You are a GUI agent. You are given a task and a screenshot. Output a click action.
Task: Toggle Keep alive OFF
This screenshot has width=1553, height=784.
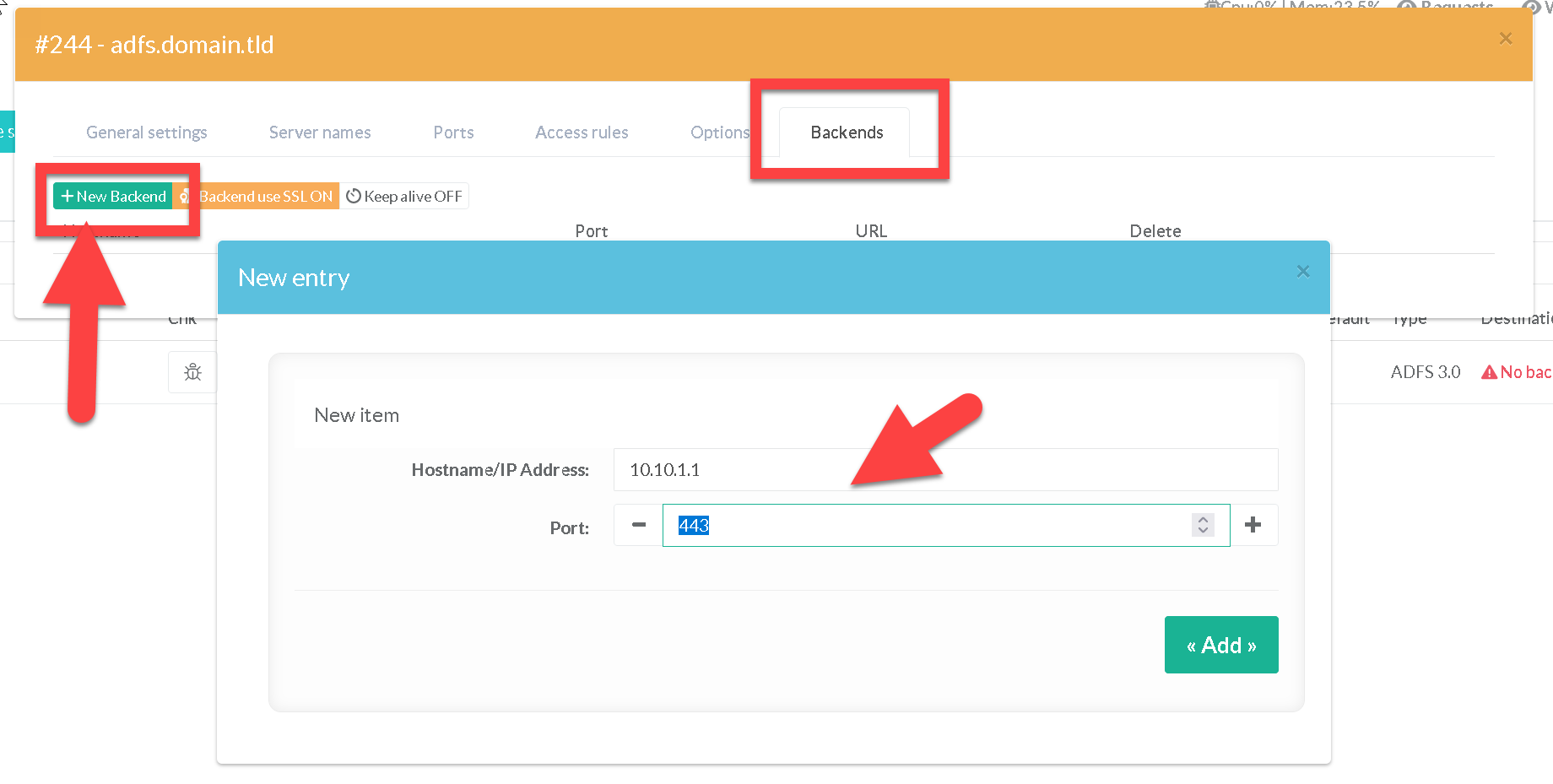point(404,197)
